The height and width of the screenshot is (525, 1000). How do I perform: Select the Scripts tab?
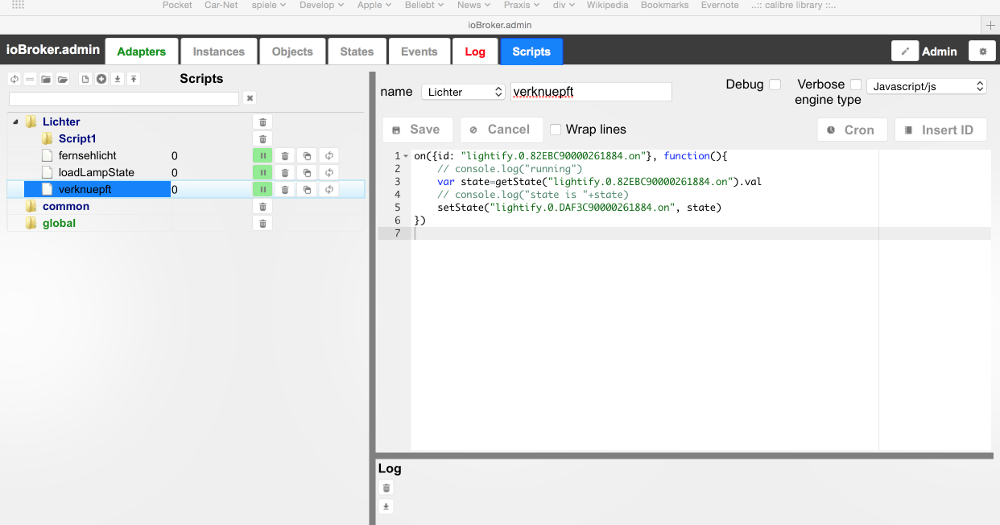[531, 52]
